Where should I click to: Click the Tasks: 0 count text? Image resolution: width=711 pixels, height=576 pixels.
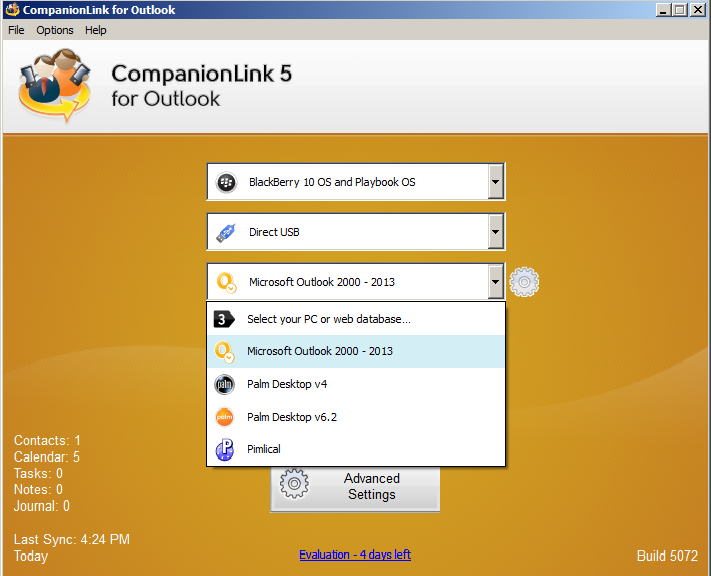[38, 473]
